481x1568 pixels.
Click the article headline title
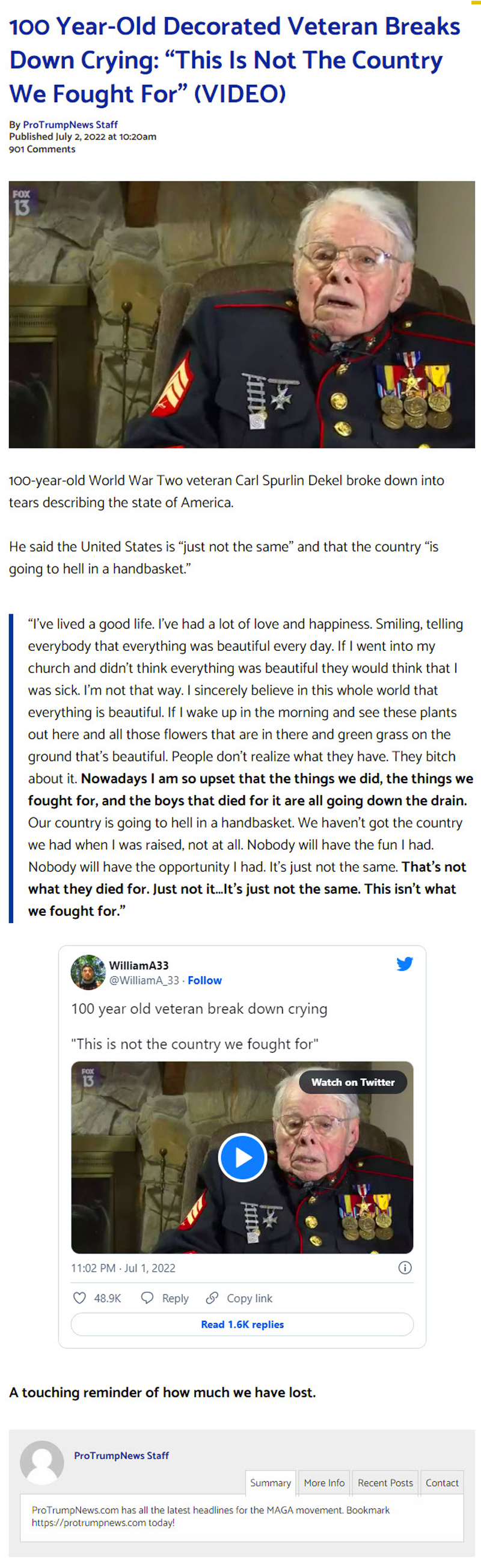click(x=234, y=60)
